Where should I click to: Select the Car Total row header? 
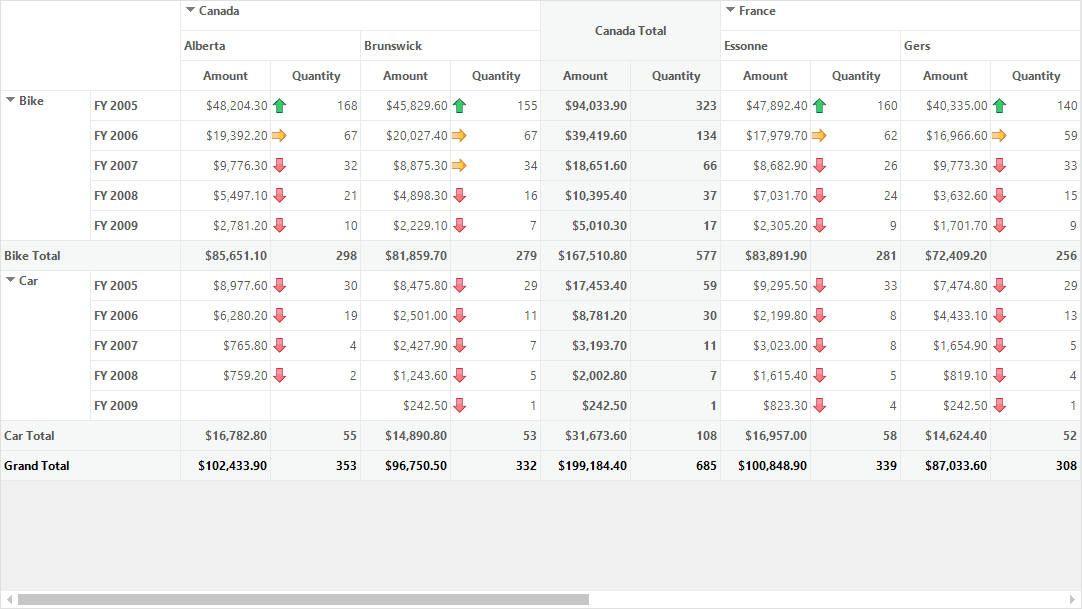tap(90, 436)
